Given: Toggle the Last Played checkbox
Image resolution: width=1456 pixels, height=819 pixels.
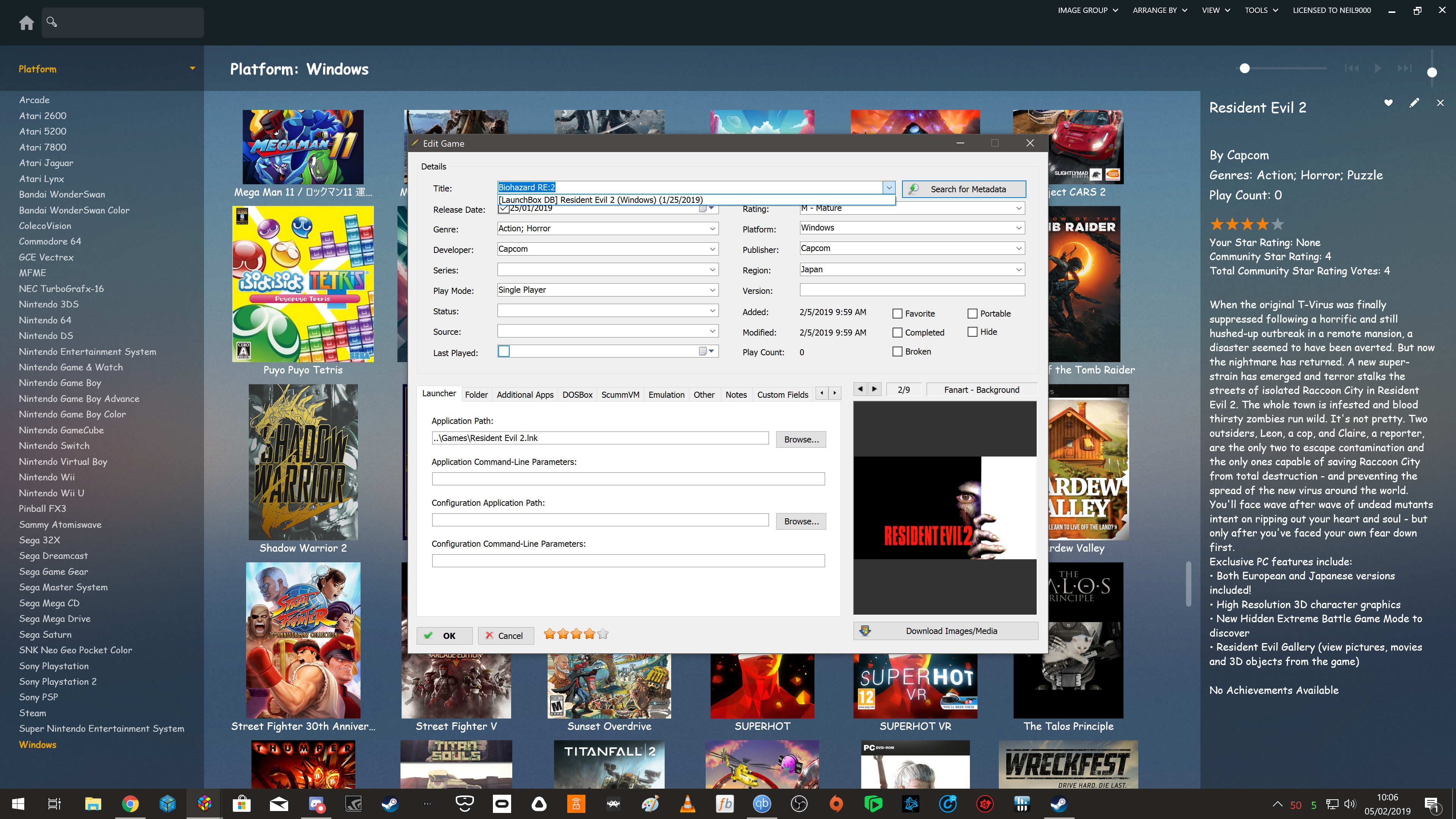Looking at the screenshot, I should click(504, 351).
